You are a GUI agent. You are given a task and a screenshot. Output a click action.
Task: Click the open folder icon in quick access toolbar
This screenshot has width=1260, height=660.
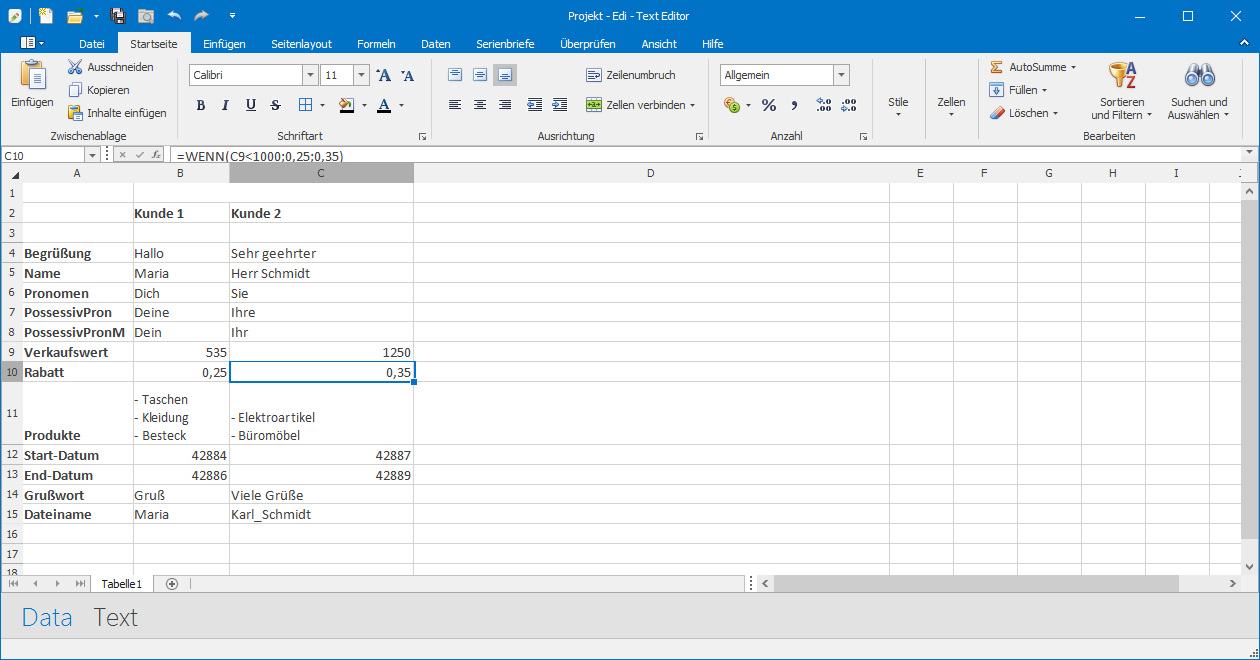point(74,16)
